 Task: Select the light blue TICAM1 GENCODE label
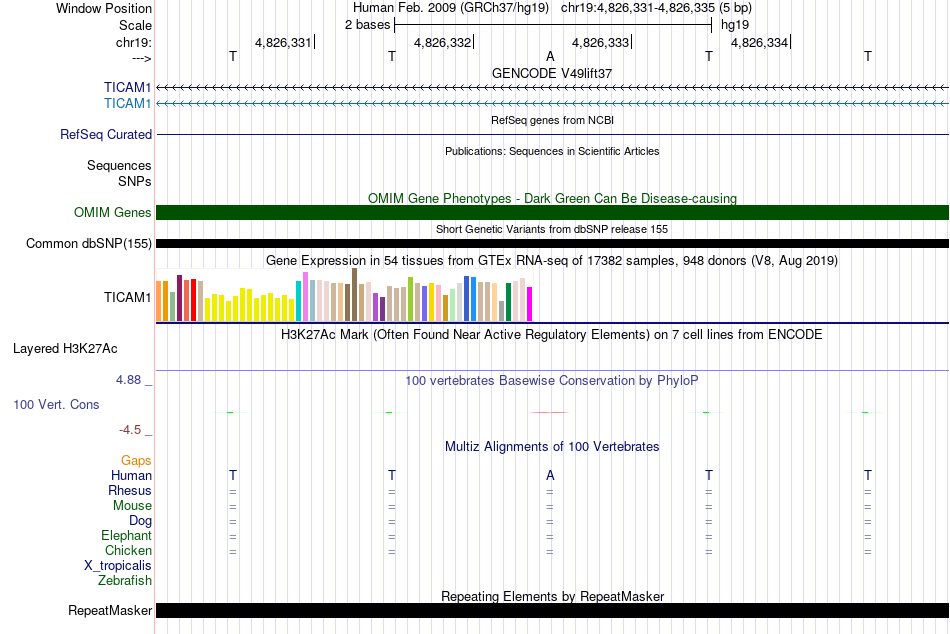(x=127, y=104)
